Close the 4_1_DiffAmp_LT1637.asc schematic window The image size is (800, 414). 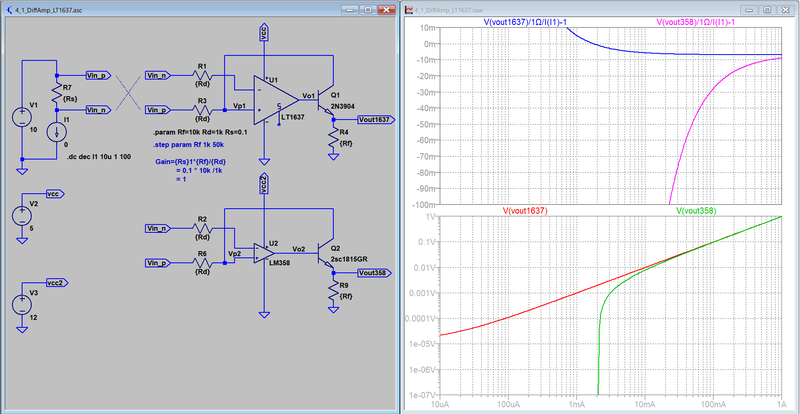pyautogui.click(x=386, y=9)
